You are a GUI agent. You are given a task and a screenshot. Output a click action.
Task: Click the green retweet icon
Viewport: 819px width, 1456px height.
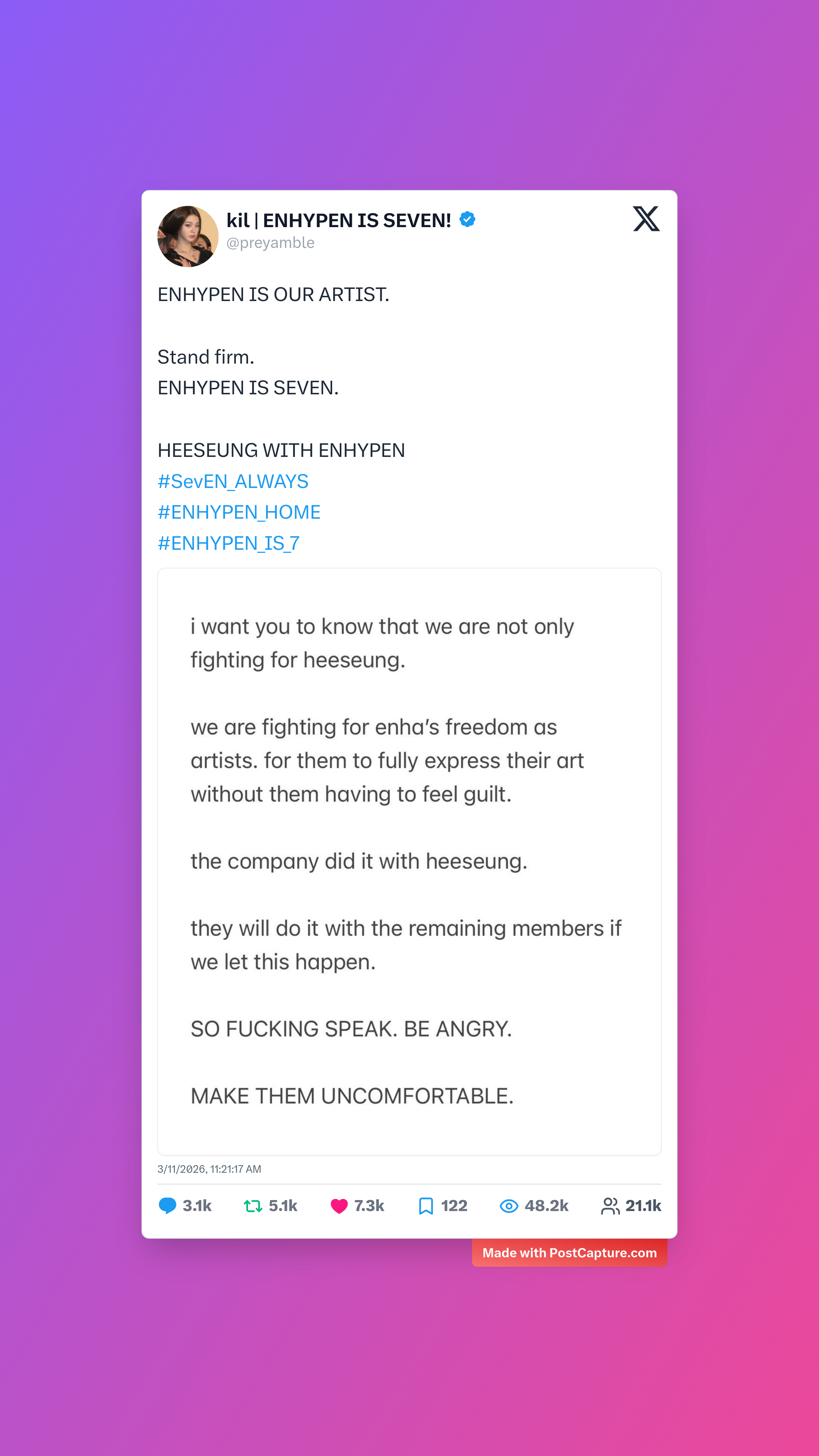click(x=253, y=1206)
